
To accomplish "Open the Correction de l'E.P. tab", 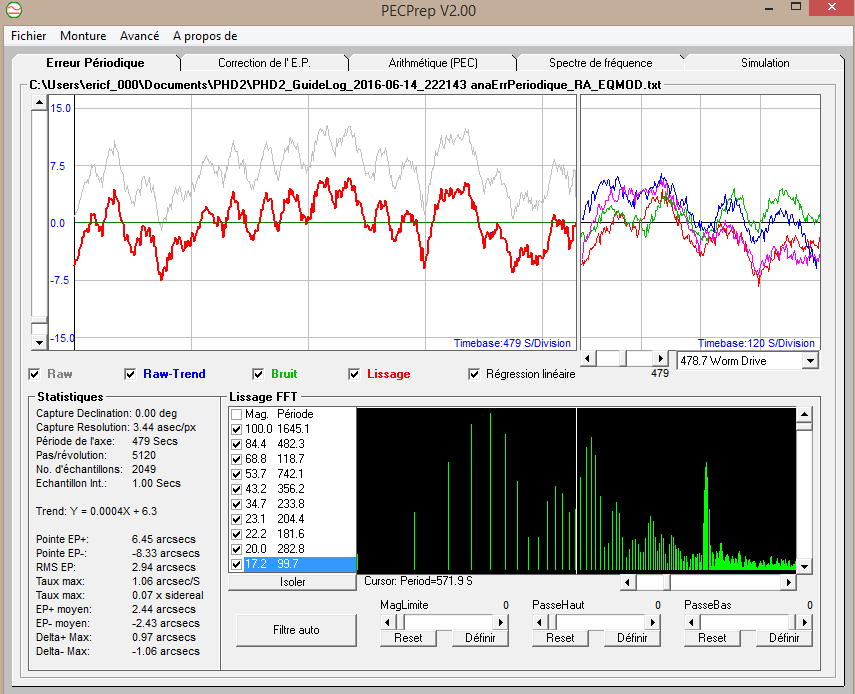I will (x=264, y=63).
